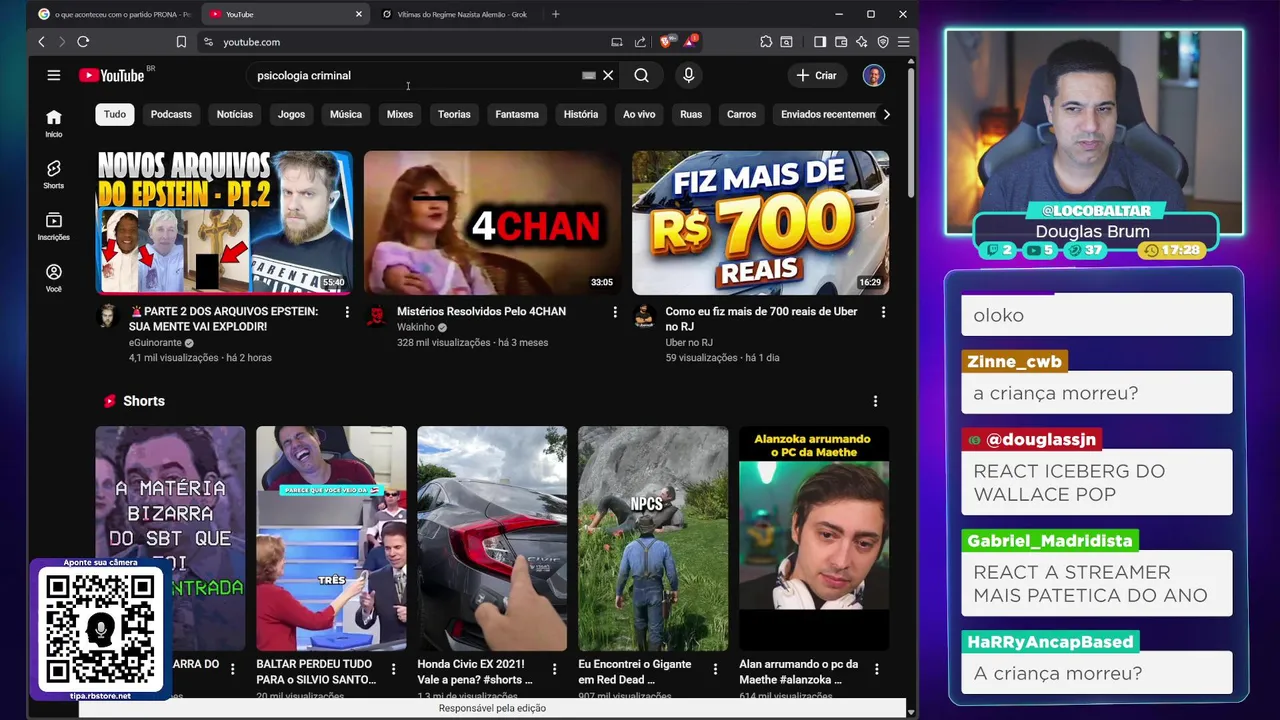Open options for Honda Civic short
The width and height of the screenshot is (1280, 720).
(554, 669)
